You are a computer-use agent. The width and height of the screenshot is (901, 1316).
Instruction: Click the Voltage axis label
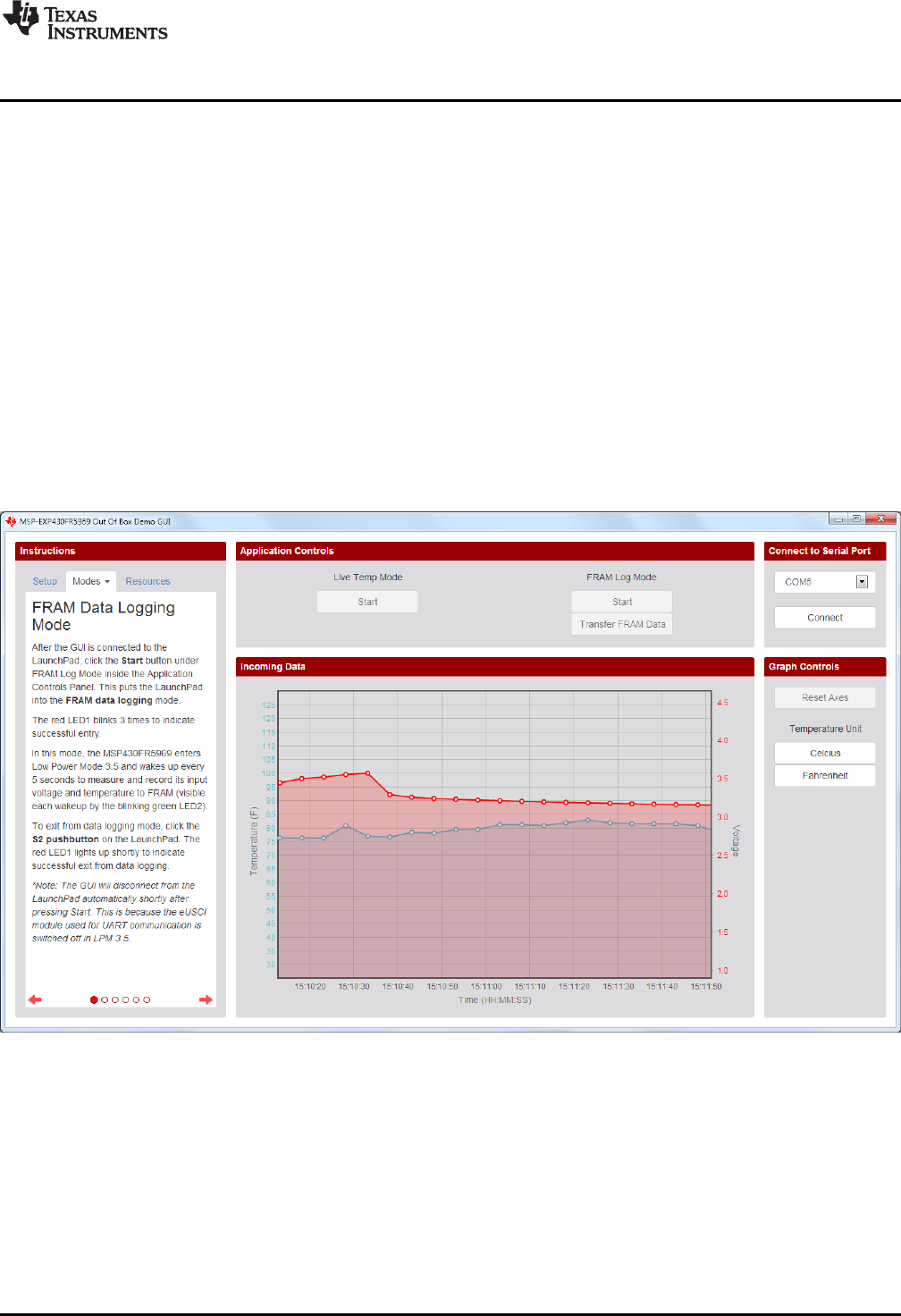736,841
